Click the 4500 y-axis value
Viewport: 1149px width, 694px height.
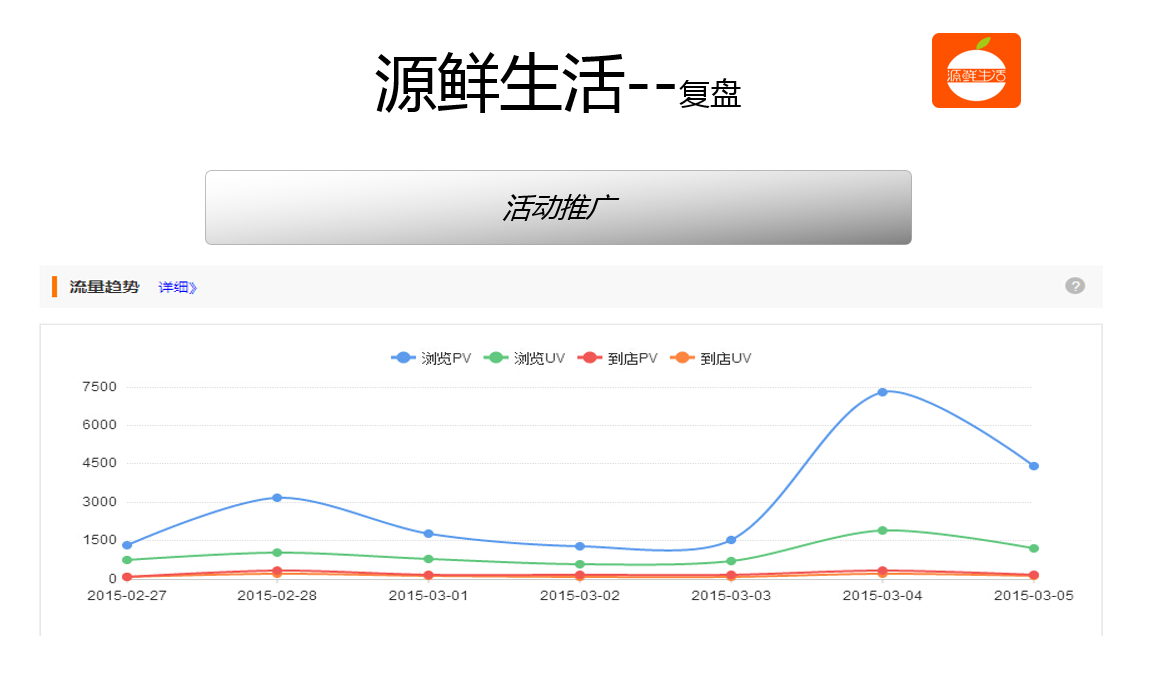point(100,463)
